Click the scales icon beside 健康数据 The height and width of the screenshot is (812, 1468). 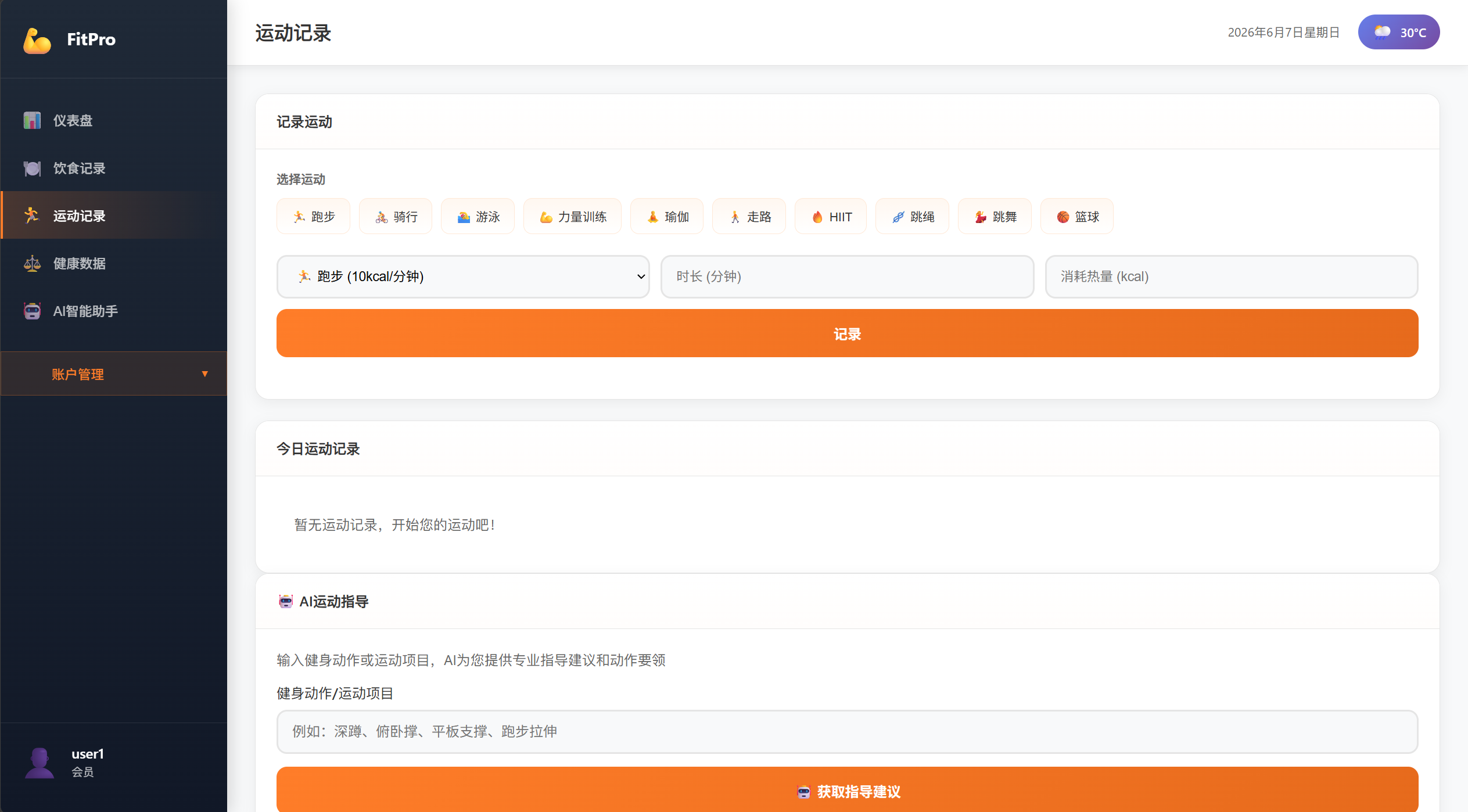coord(32,263)
